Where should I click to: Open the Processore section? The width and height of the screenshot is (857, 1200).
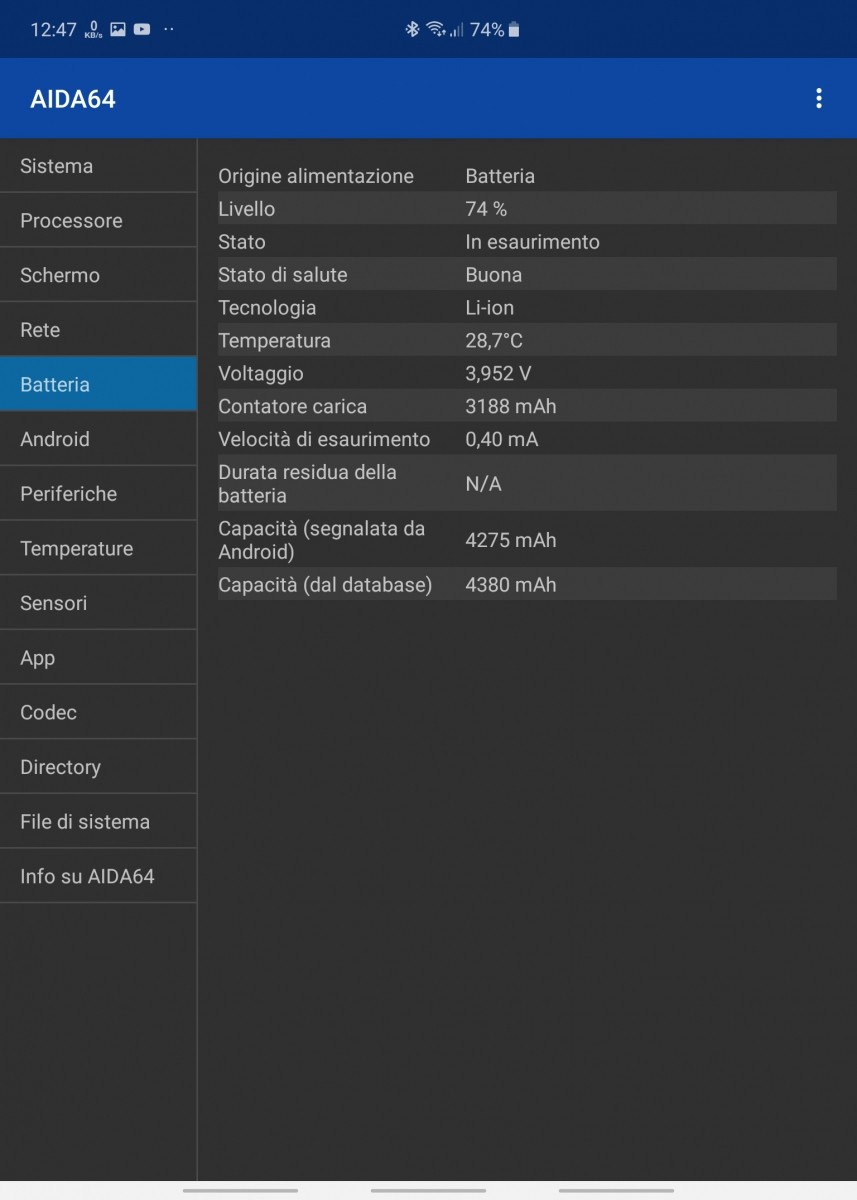[x=98, y=221]
